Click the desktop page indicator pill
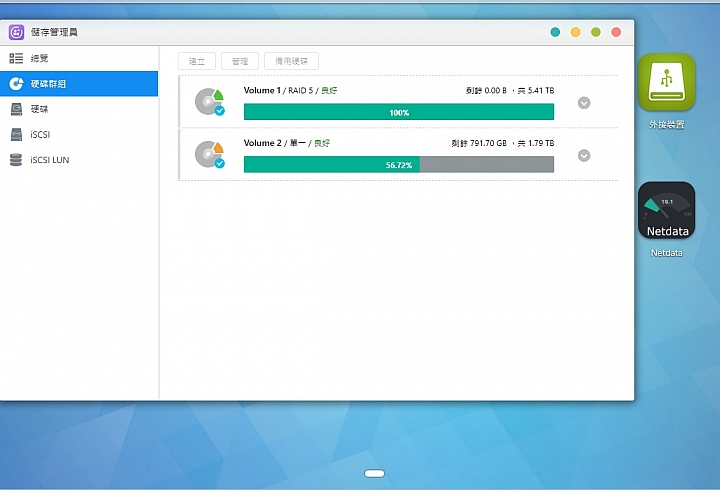 (x=374, y=473)
